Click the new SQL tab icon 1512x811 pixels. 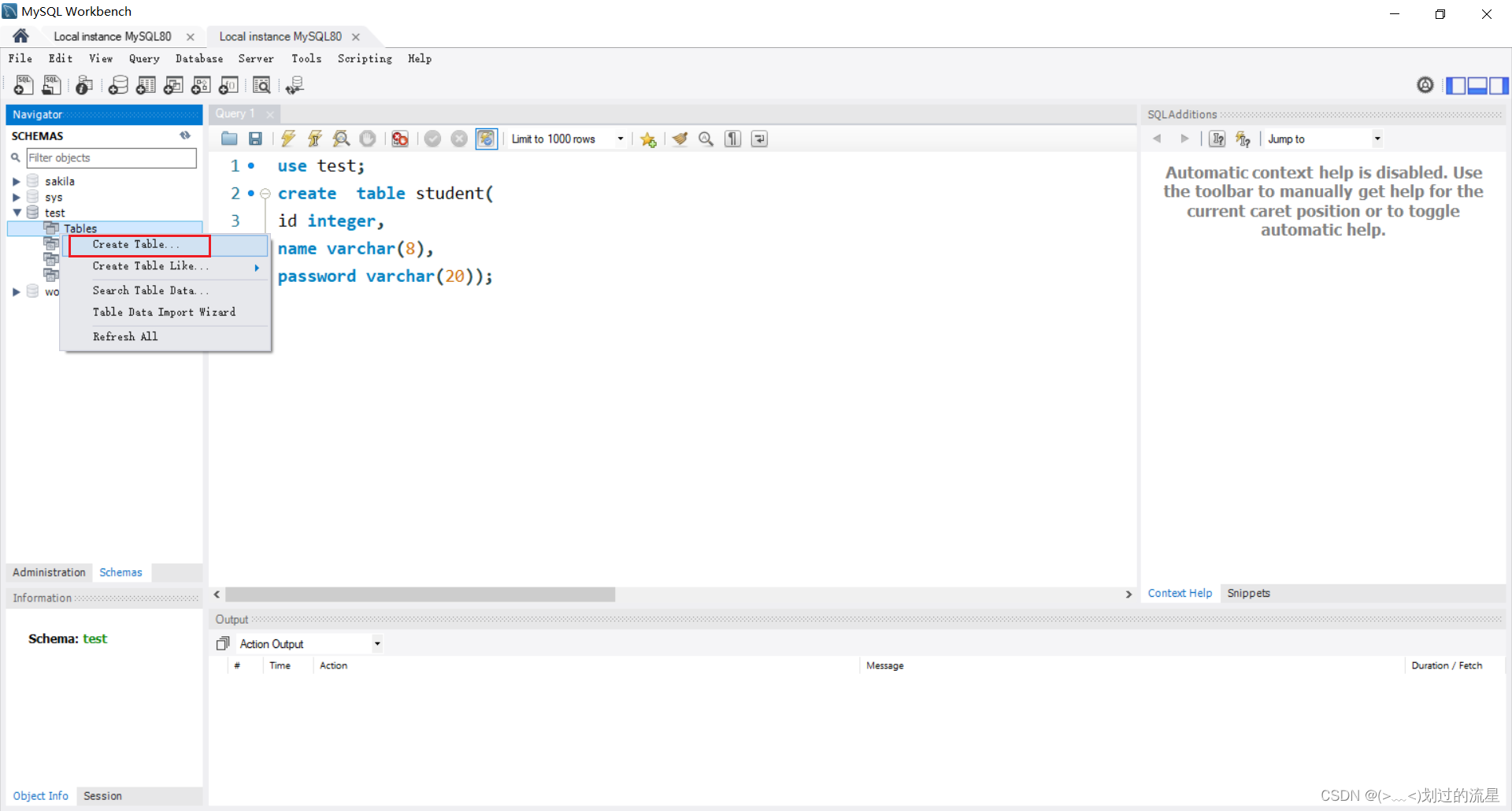point(24,85)
